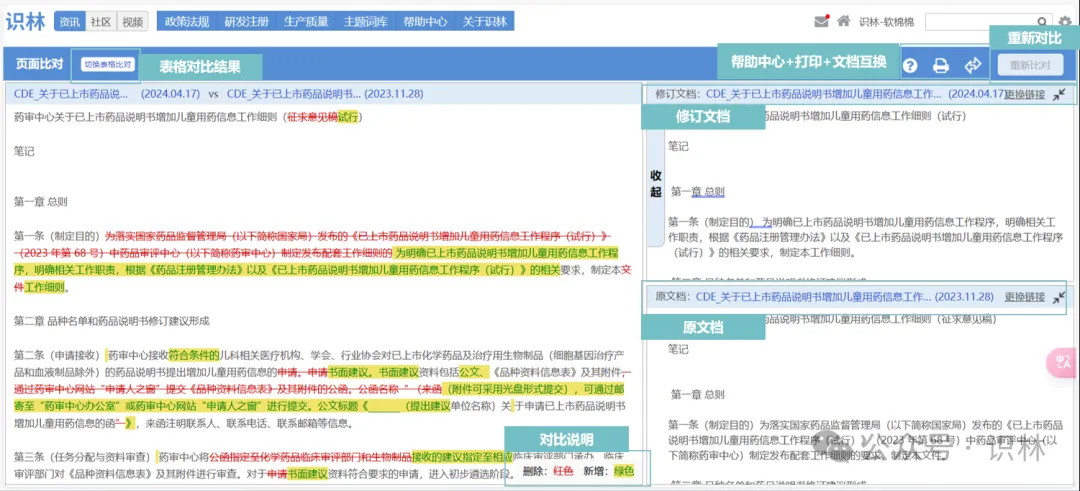1080x491 pixels.
Task: Open the 识林-软棉棉 user account
Action: click(886, 22)
